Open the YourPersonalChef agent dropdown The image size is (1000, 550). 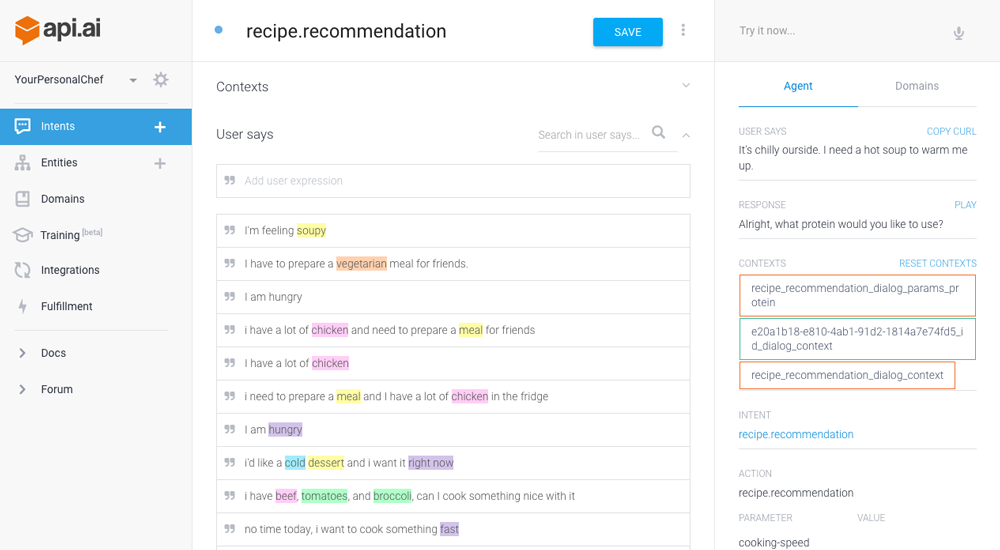(x=133, y=80)
